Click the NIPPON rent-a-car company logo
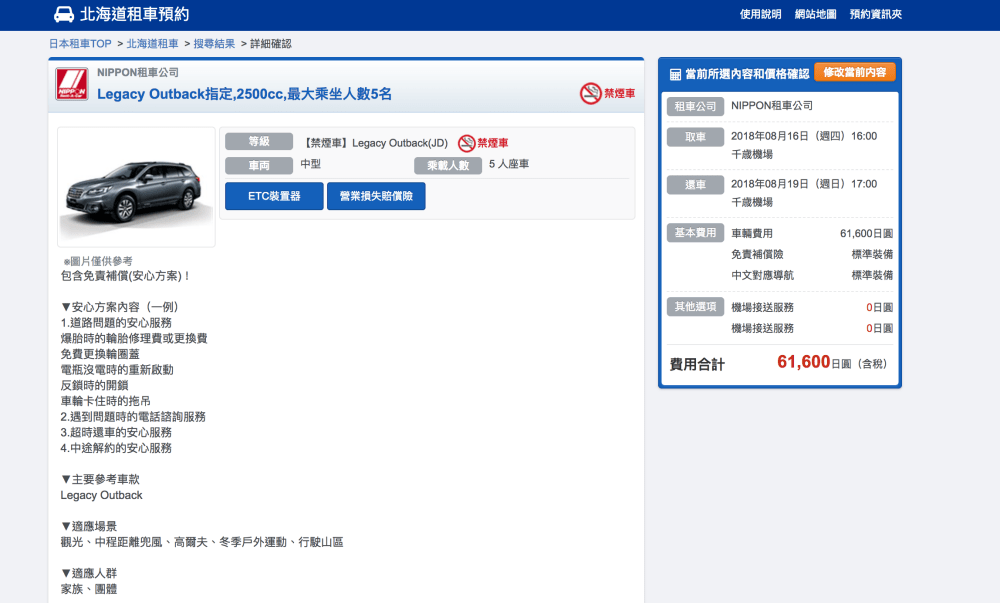The width and height of the screenshot is (1000, 603). [x=71, y=85]
